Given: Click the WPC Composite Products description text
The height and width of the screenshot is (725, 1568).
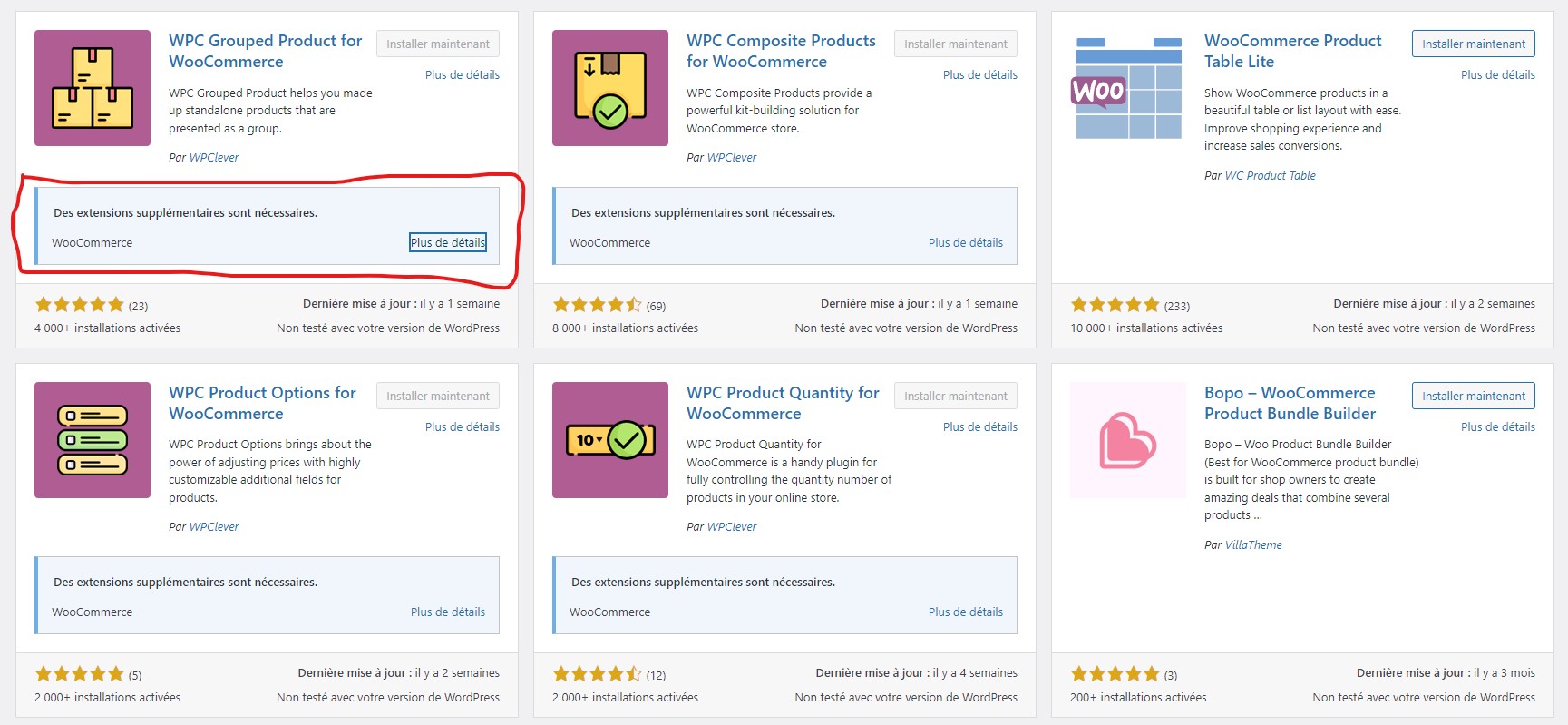Looking at the screenshot, I should (x=779, y=111).
